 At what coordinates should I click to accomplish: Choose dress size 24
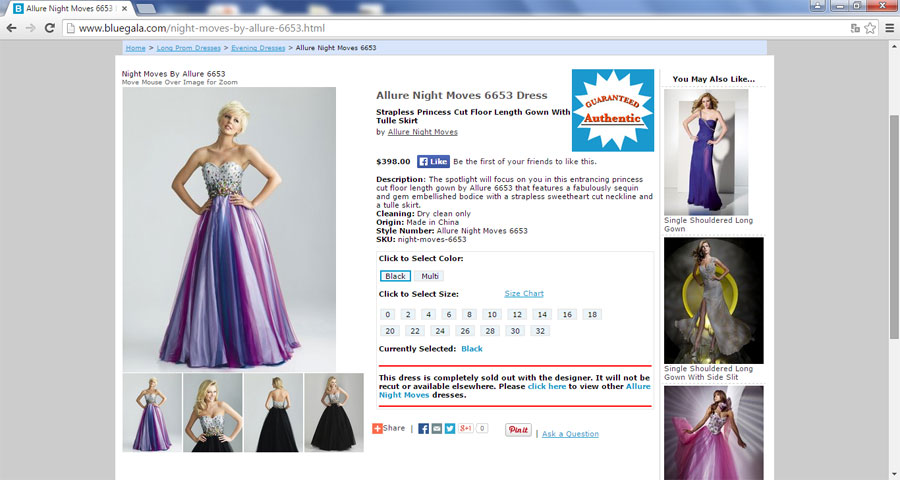[x=440, y=330]
